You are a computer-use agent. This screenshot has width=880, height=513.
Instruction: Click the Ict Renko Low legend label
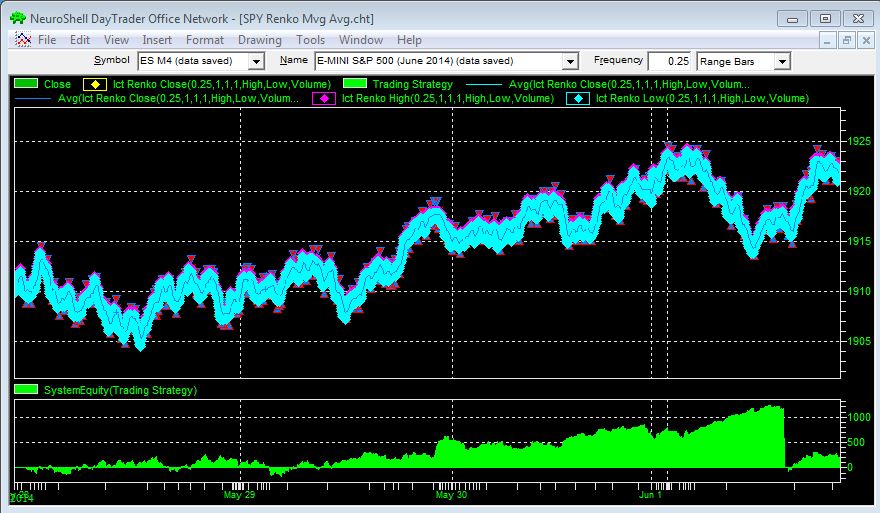pyautogui.click(x=702, y=98)
